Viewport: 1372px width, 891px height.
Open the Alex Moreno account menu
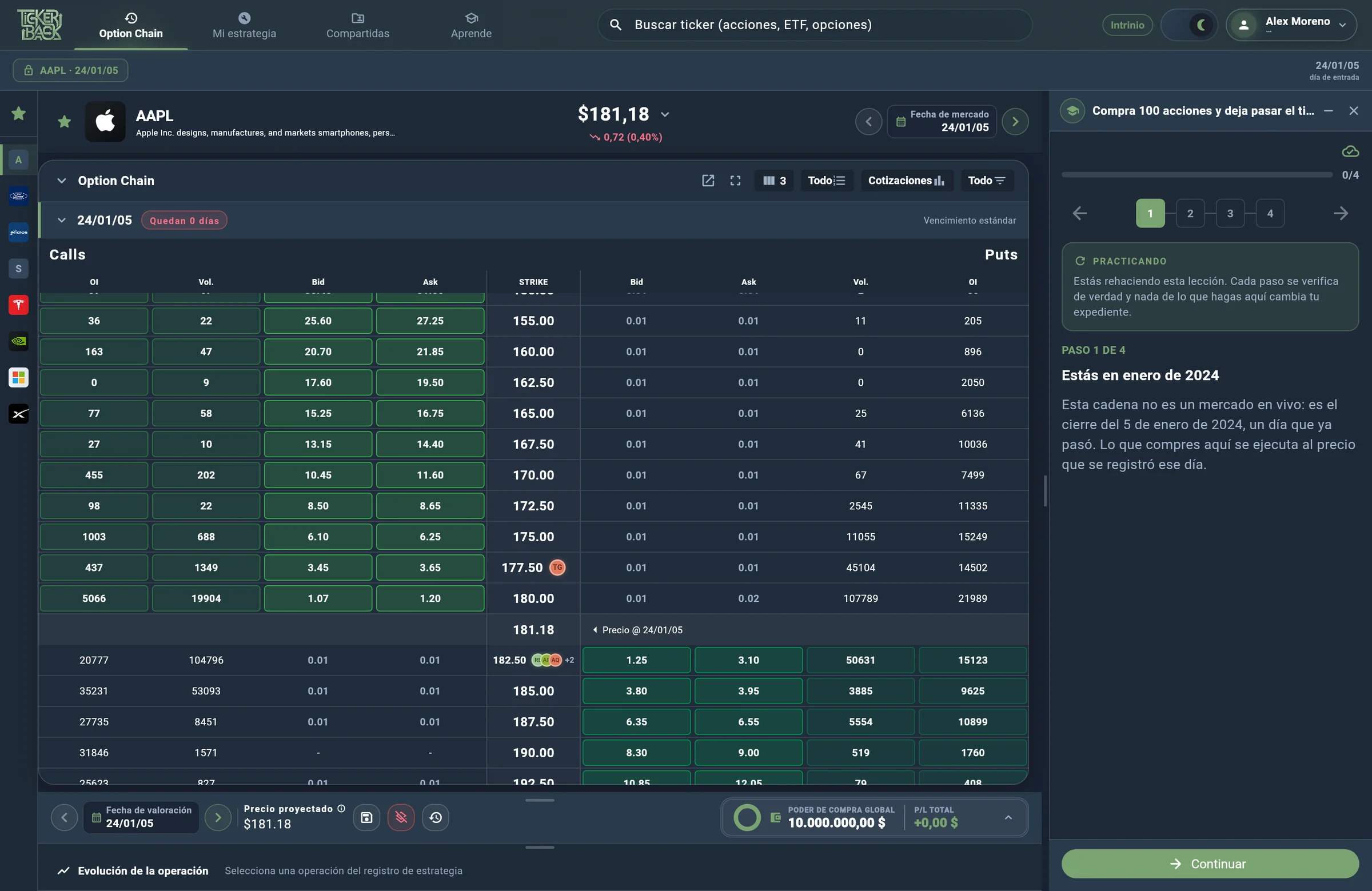1291,25
